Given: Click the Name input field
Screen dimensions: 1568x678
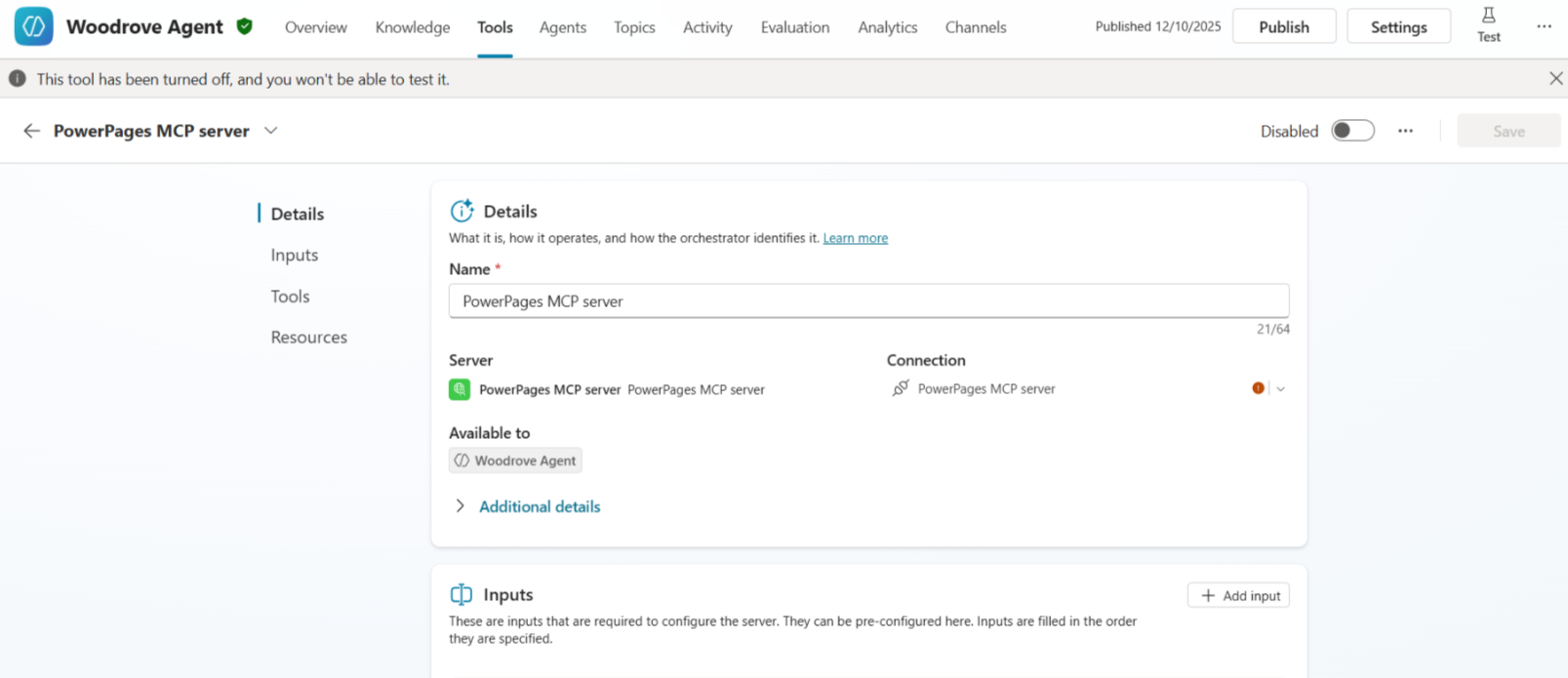Looking at the screenshot, I should [868, 300].
